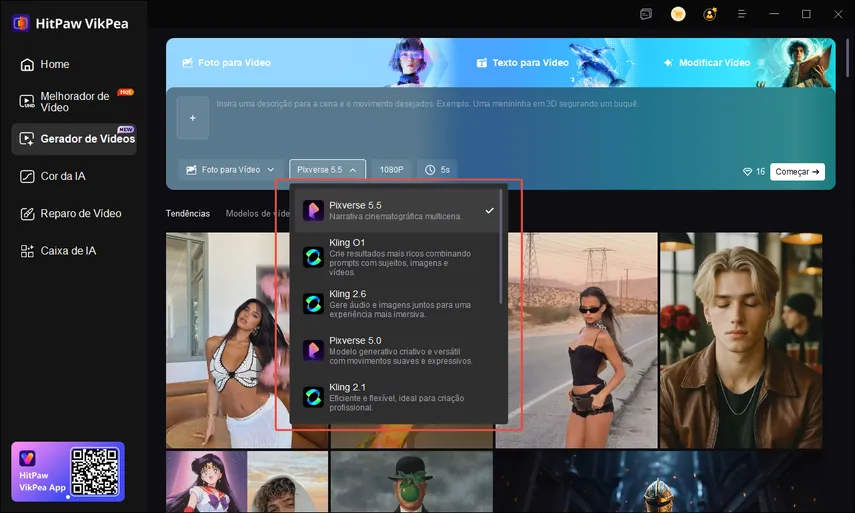This screenshot has width=855, height=513.
Task: Open the blond man in leather jacket thumbnail
Action: pos(741,340)
